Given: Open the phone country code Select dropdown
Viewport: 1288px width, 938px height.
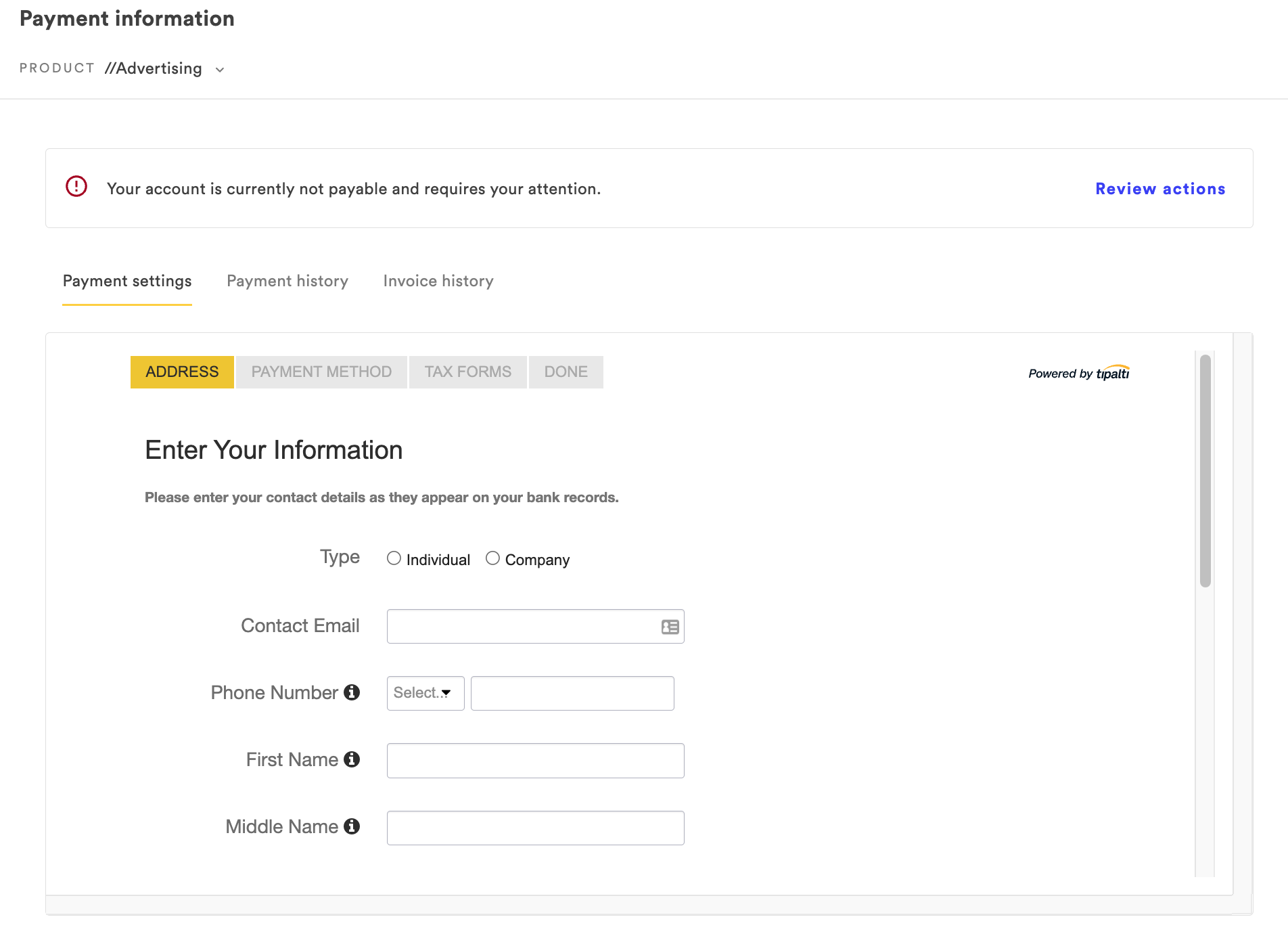Looking at the screenshot, I should [x=425, y=693].
